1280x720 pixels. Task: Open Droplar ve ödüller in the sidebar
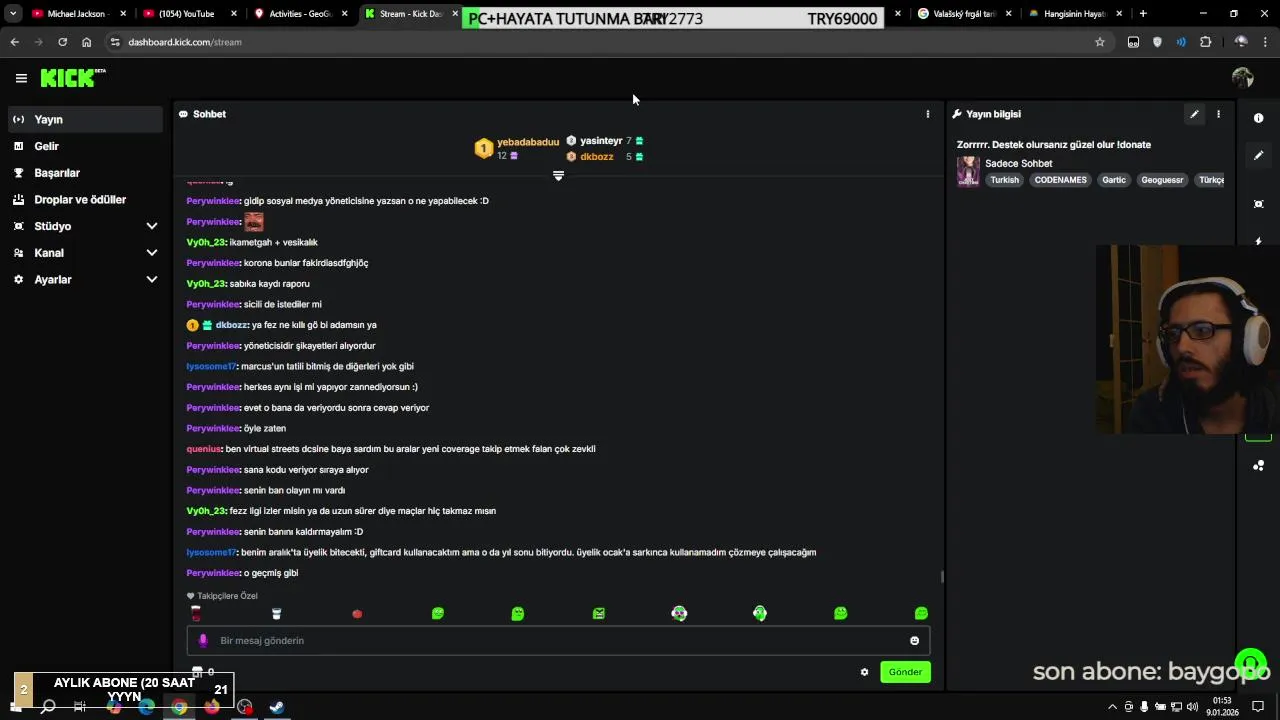pos(85,200)
